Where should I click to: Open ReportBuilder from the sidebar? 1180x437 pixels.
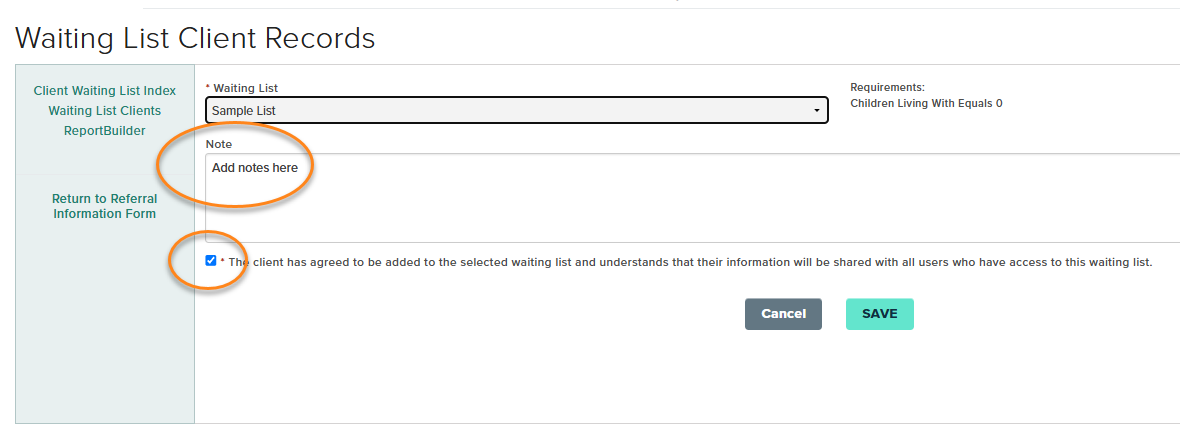point(104,131)
